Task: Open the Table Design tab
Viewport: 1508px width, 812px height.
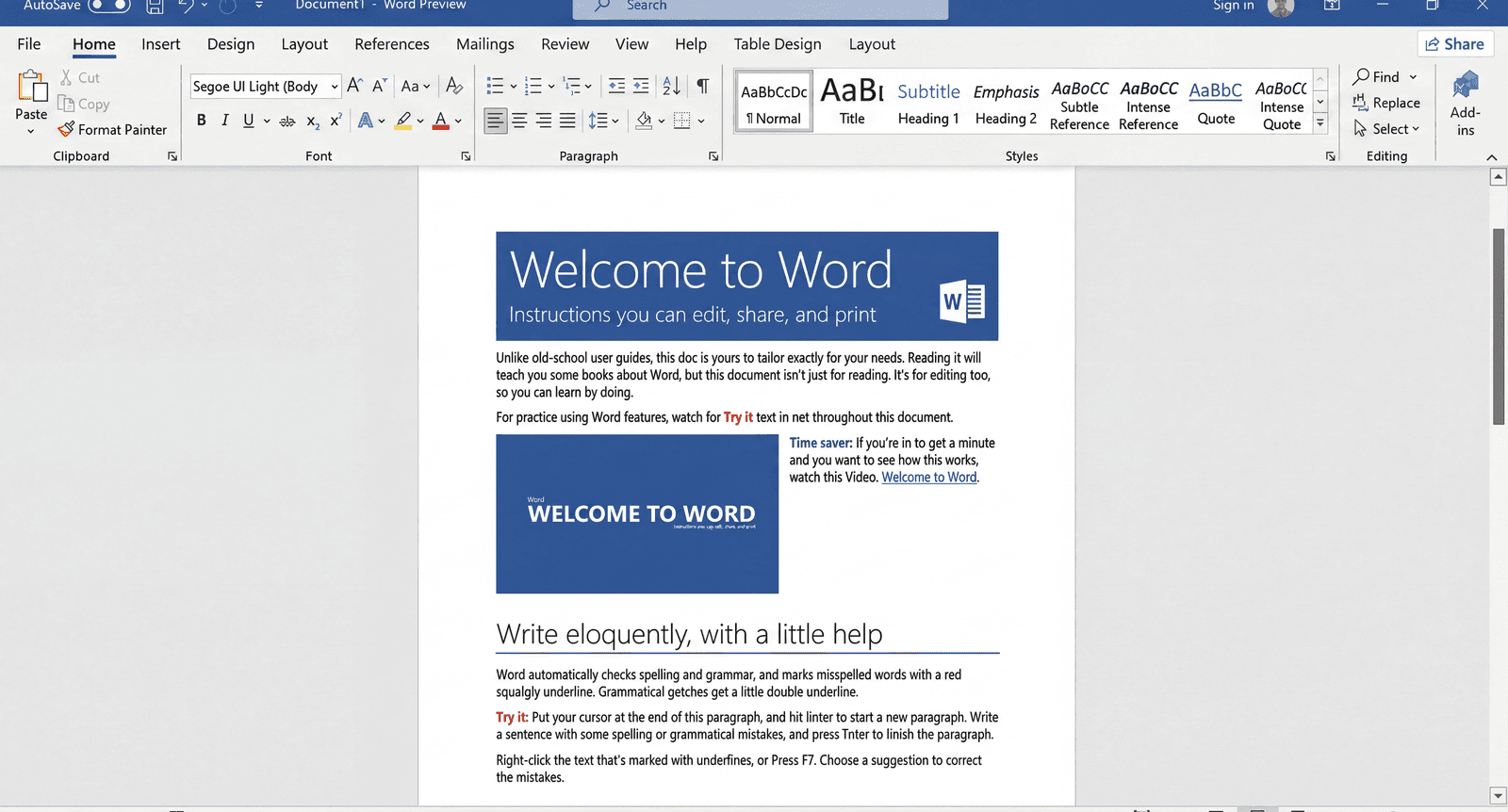Action: coord(778,44)
